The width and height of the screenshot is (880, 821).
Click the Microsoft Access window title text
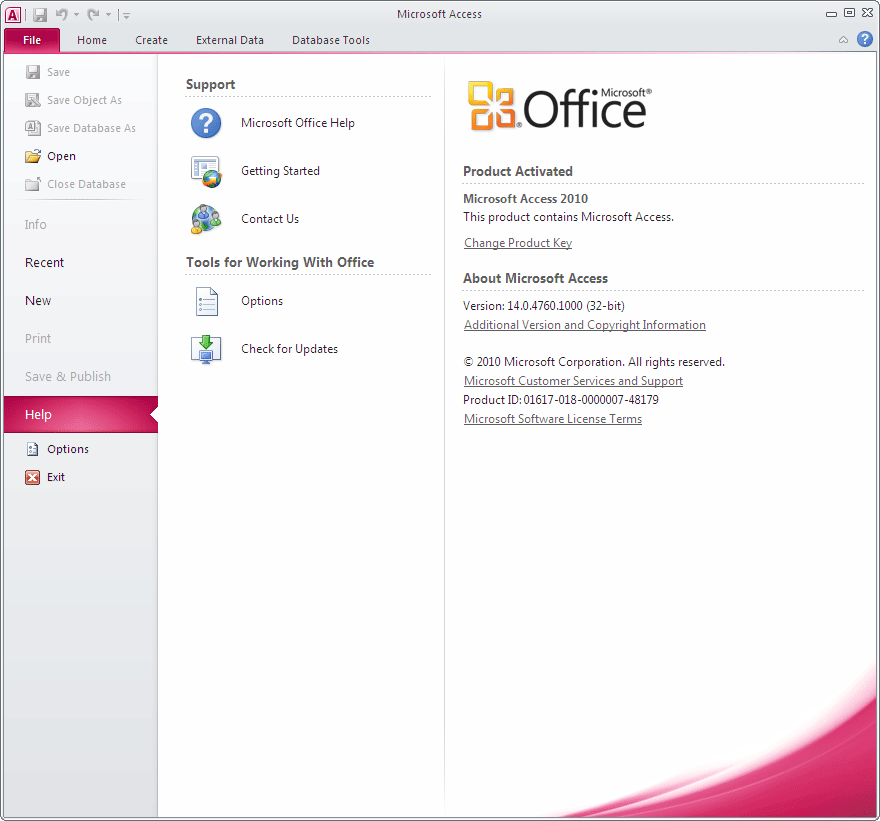(439, 15)
